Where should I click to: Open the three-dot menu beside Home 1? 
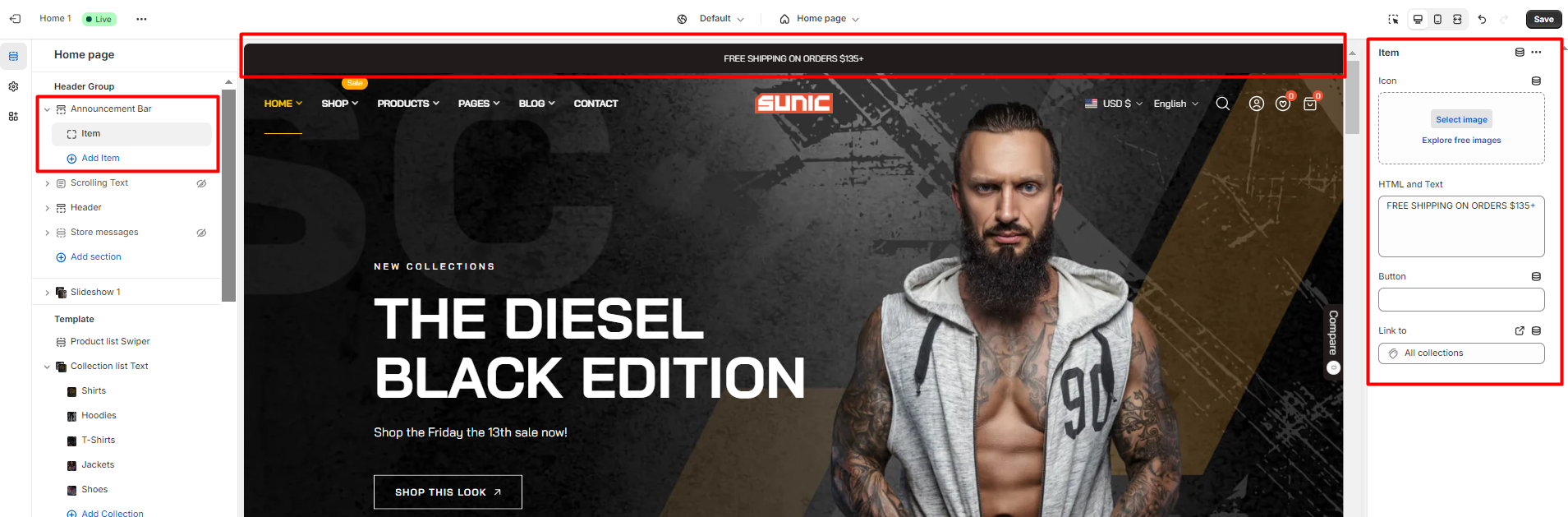click(x=141, y=19)
